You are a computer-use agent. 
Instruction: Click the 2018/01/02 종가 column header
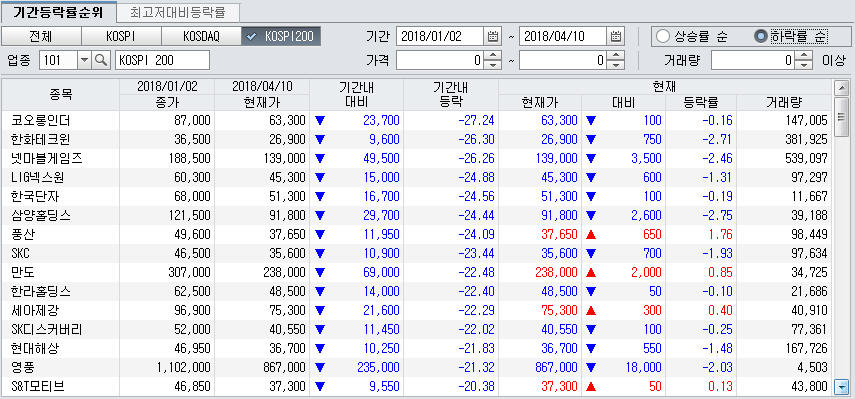pos(167,95)
